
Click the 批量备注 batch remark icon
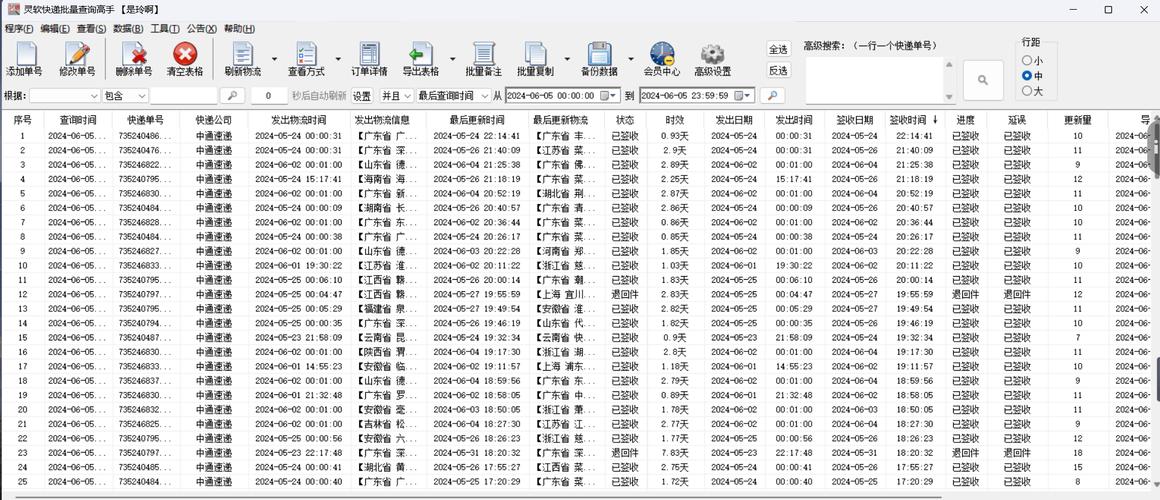(x=483, y=59)
